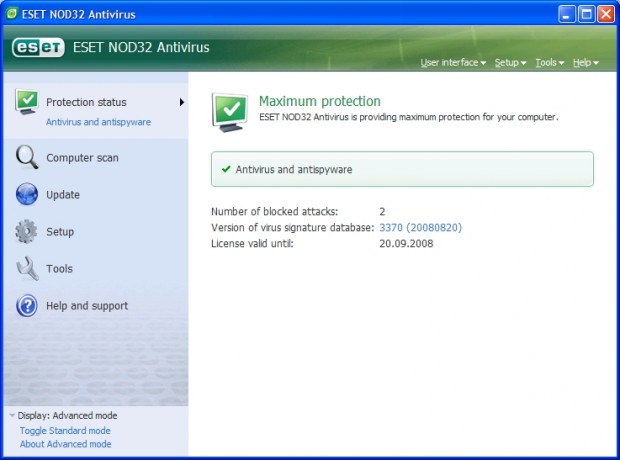Open the Setup dropdown in header
Viewport: 620px width, 460px height.
click(x=510, y=62)
